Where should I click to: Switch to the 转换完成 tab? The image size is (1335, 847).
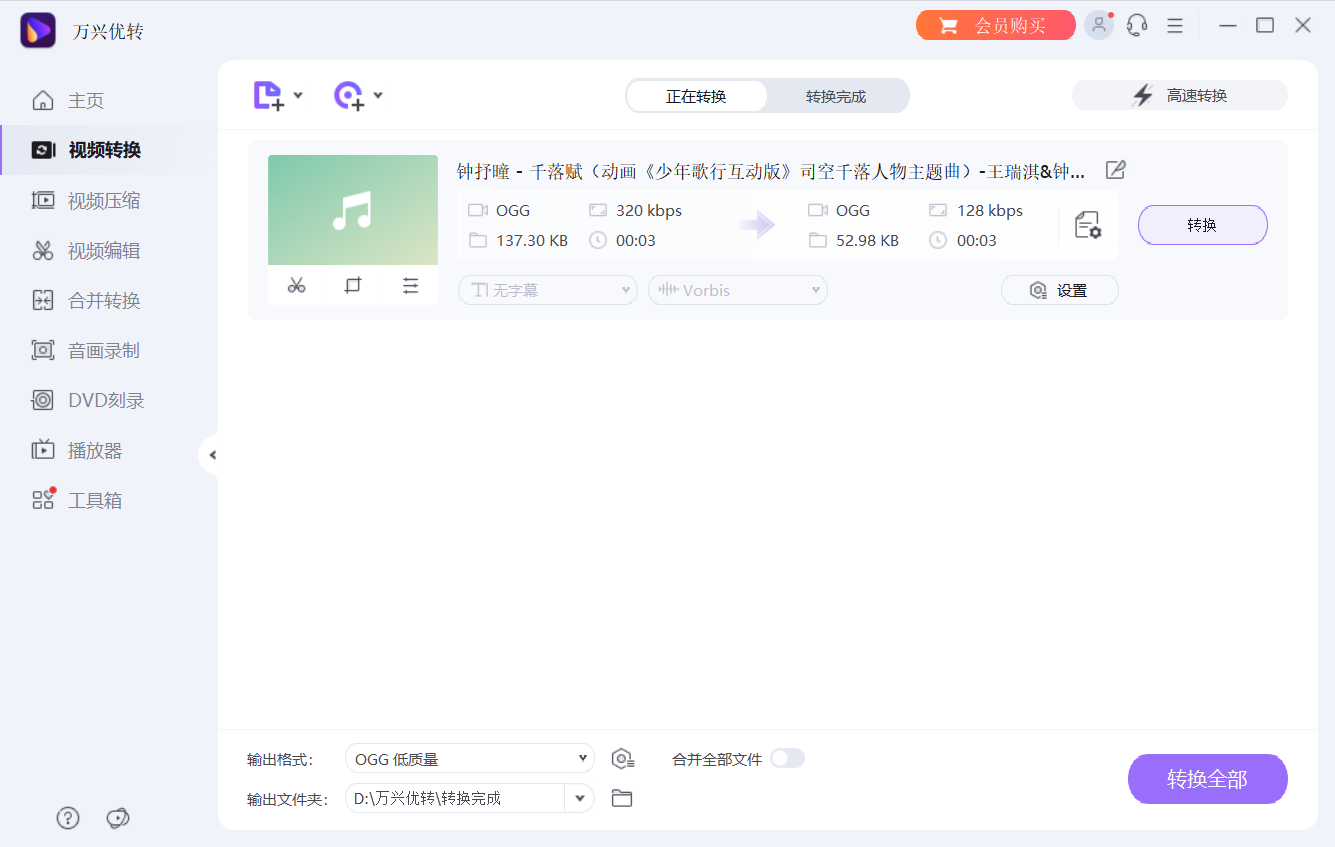point(838,95)
